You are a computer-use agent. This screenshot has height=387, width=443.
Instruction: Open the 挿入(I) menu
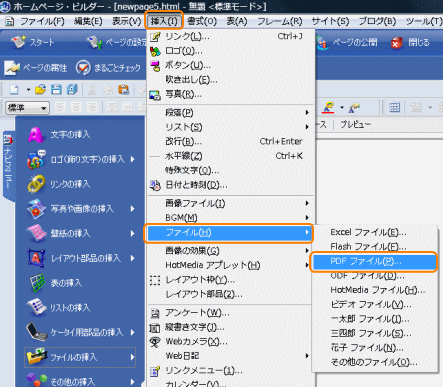[x=164, y=21]
